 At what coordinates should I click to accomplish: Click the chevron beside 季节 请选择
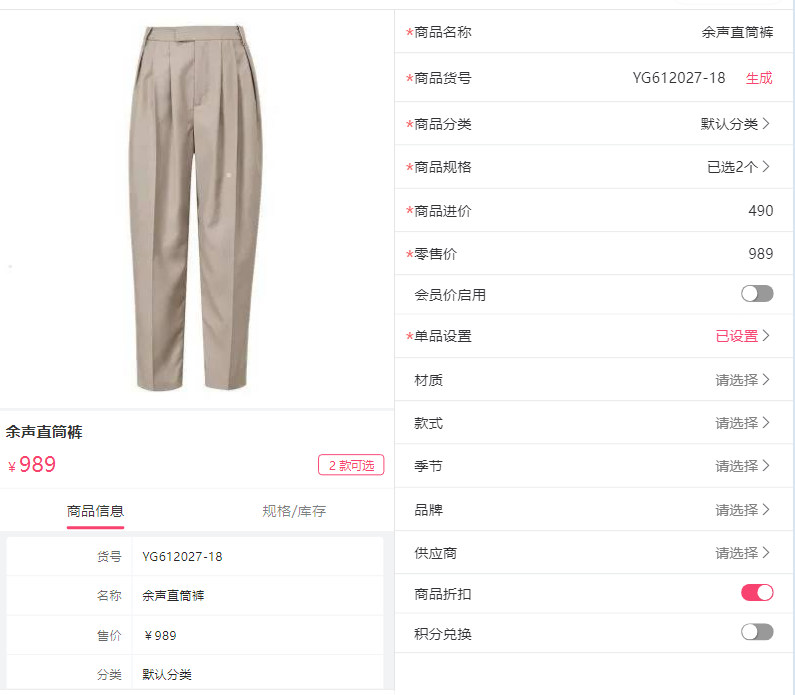pyautogui.click(x=766, y=465)
